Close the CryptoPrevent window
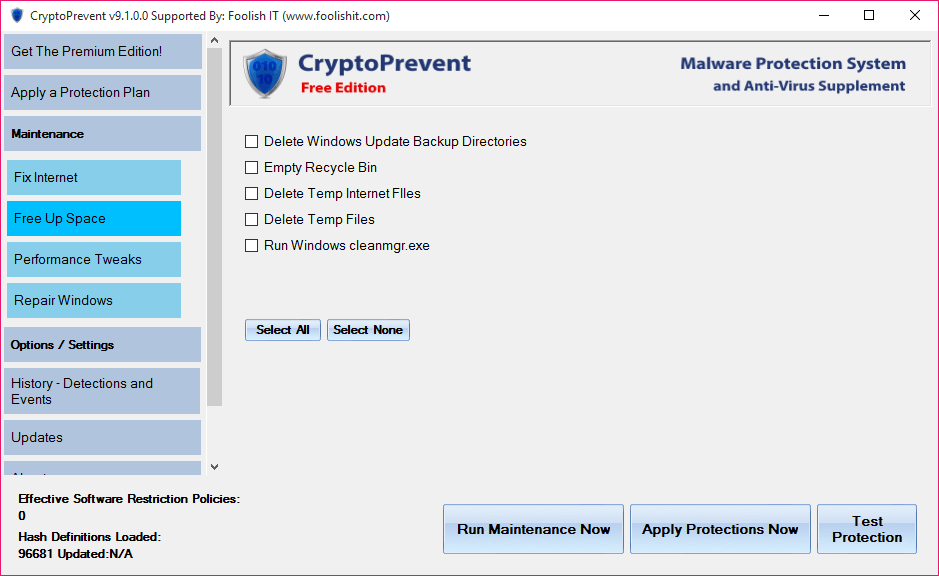This screenshot has height=576, width=939. 914,16
